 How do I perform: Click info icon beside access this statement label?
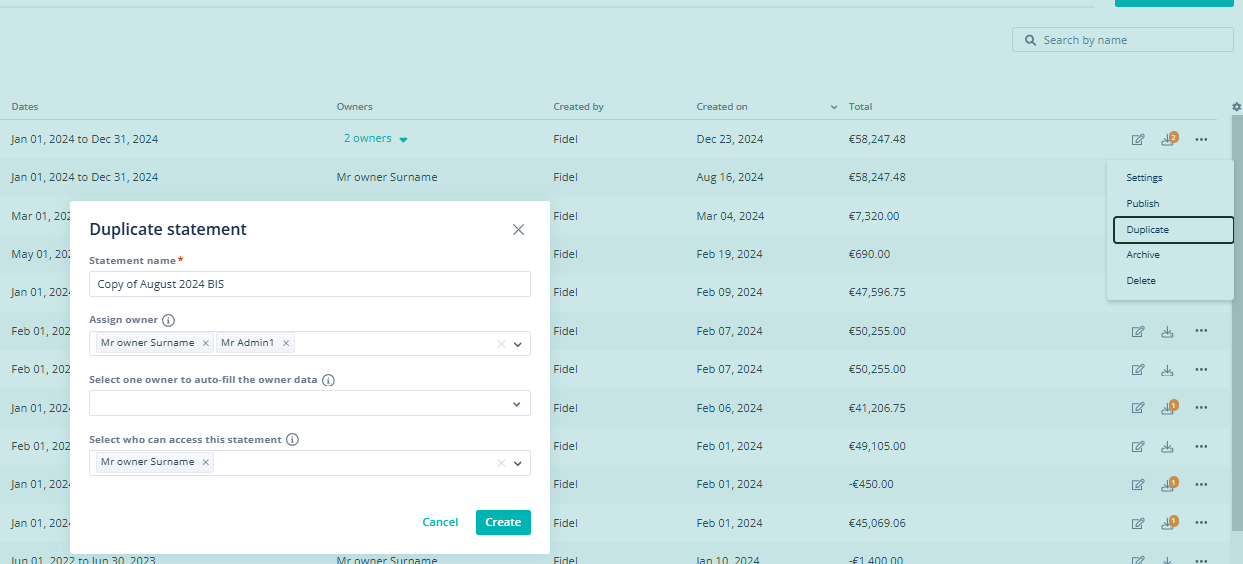292,439
